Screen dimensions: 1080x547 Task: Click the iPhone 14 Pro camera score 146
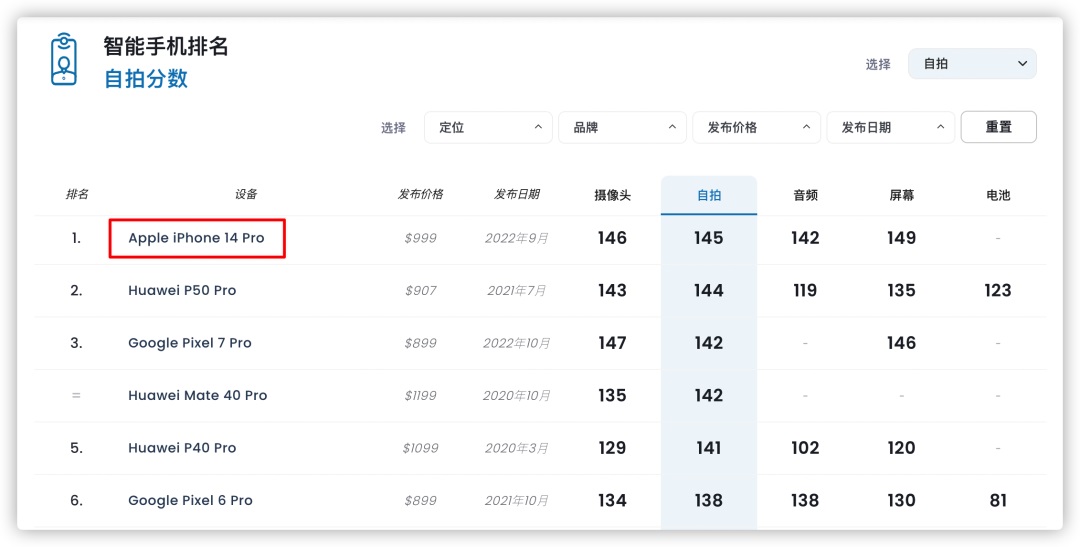coord(612,238)
